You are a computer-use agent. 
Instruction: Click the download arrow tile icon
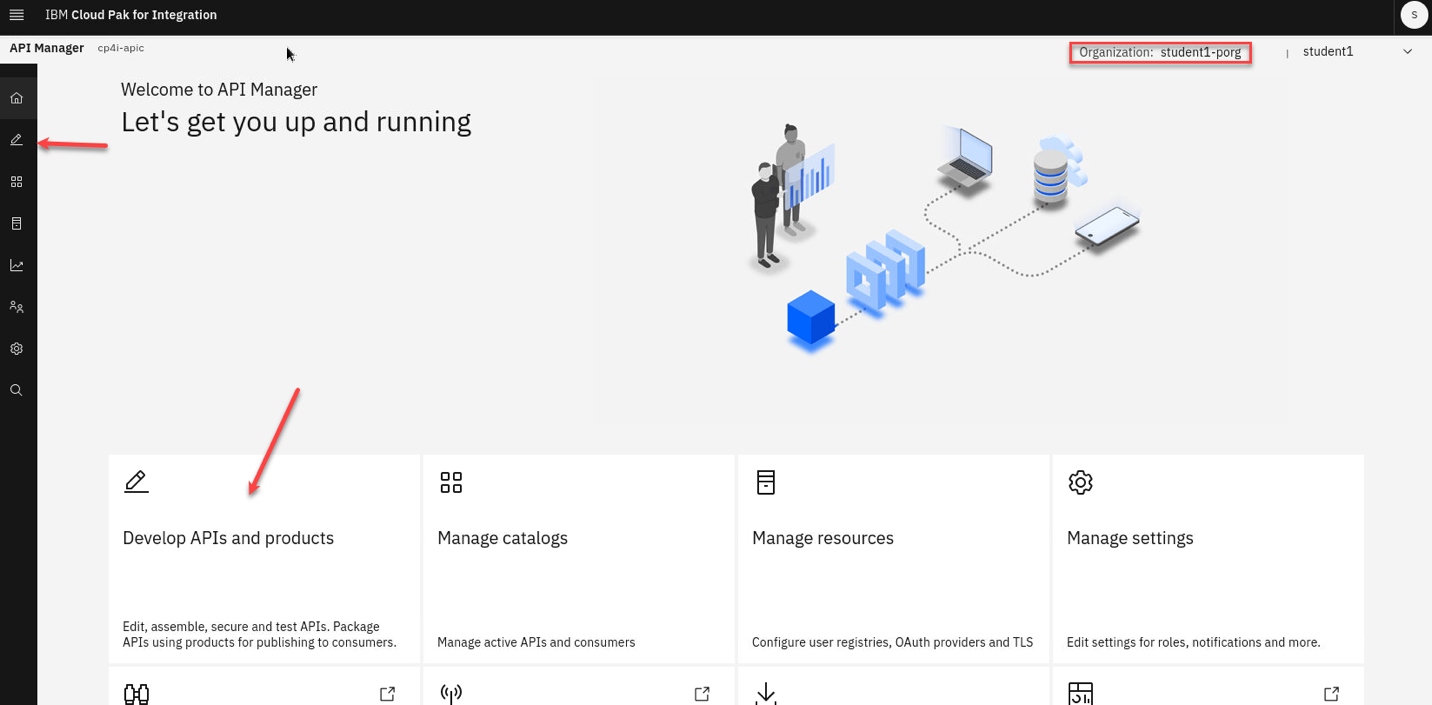(x=766, y=693)
